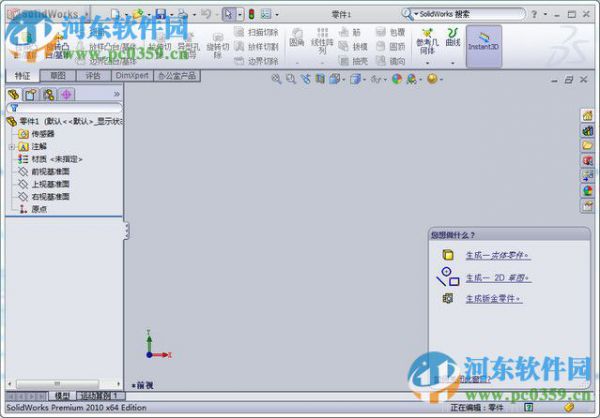Open the File Explorer folder task pane icon

click(x=587, y=145)
